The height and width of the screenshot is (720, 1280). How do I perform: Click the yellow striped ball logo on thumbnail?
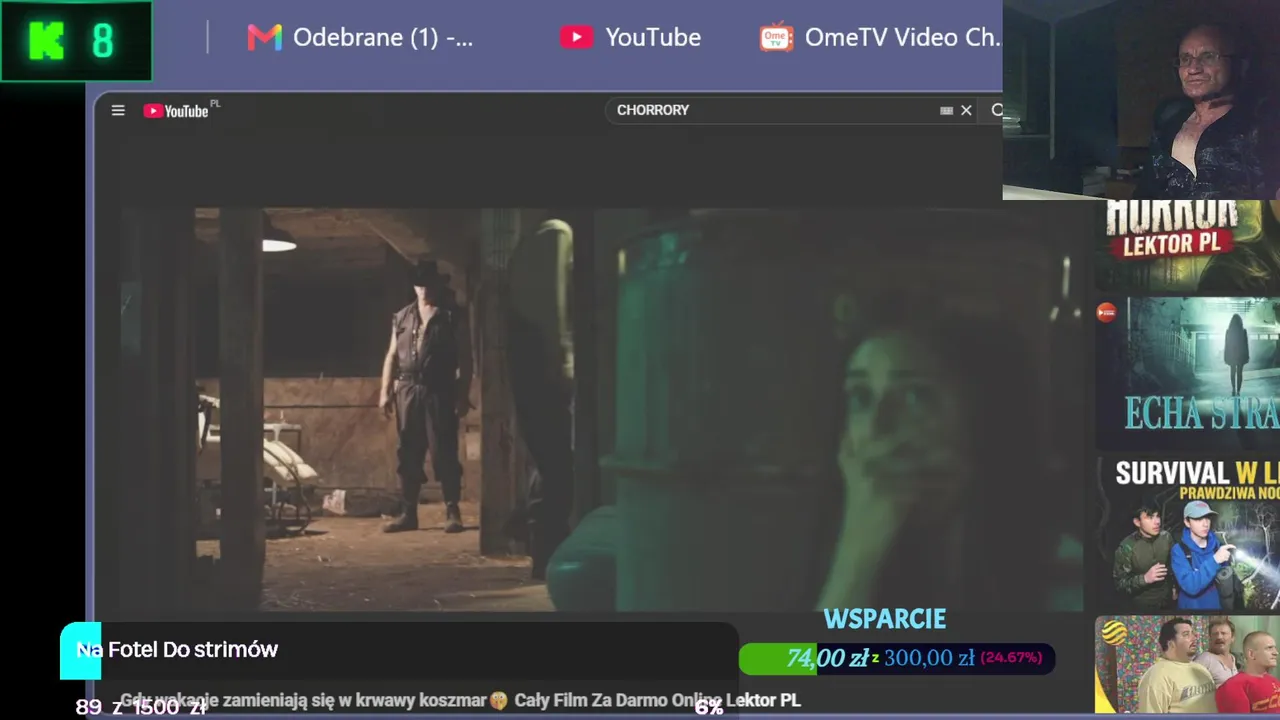(x=1114, y=632)
